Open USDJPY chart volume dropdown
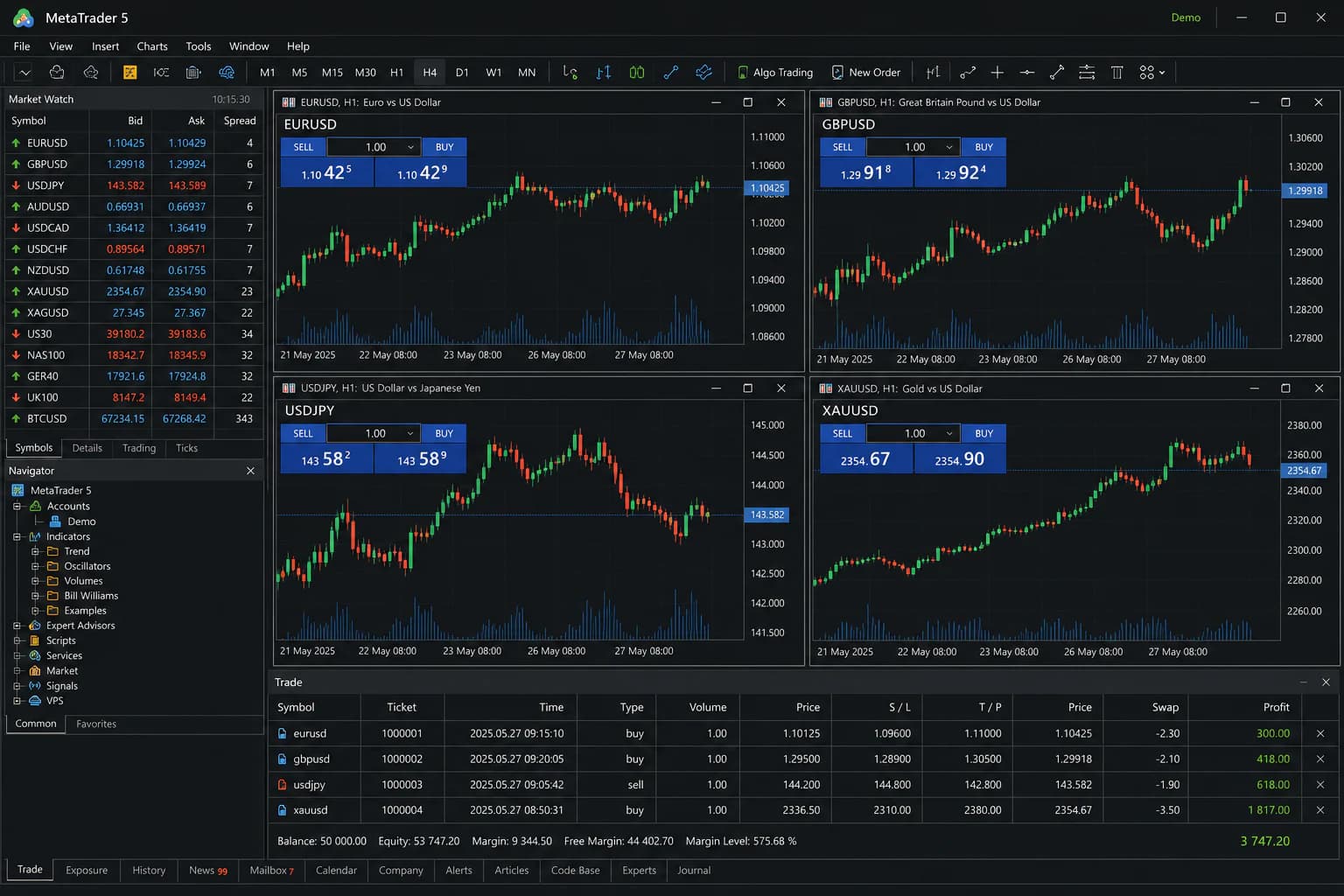Screen dimensions: 1344x896 410,433
